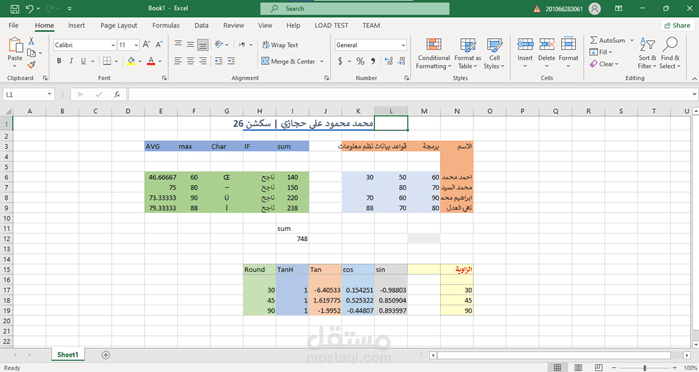The width and height of the screenshot is (699, 372).
Task: Click the Save icon in the title bar
Action: coord(15,8)
